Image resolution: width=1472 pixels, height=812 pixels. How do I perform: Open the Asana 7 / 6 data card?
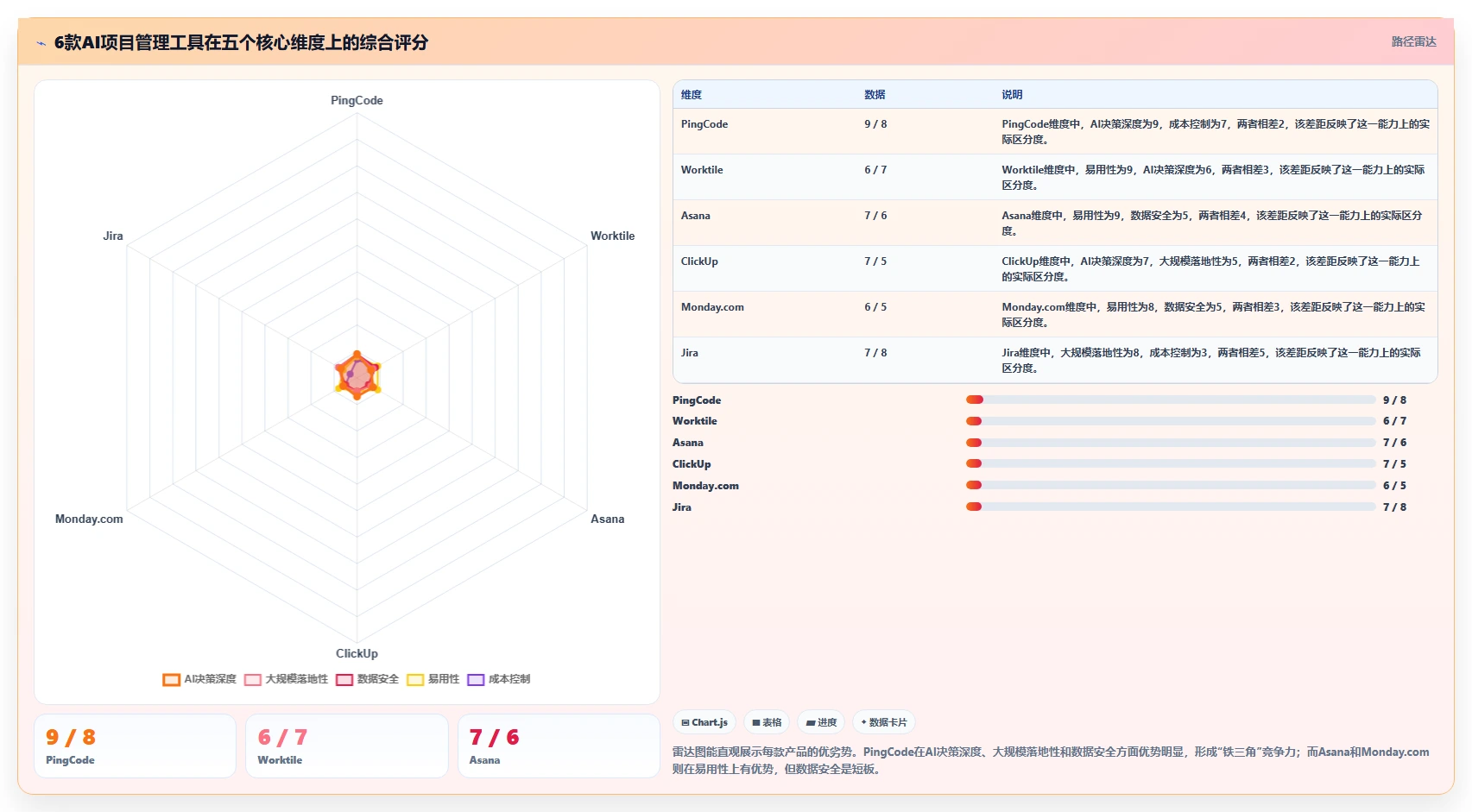click(x=559, y=746)
